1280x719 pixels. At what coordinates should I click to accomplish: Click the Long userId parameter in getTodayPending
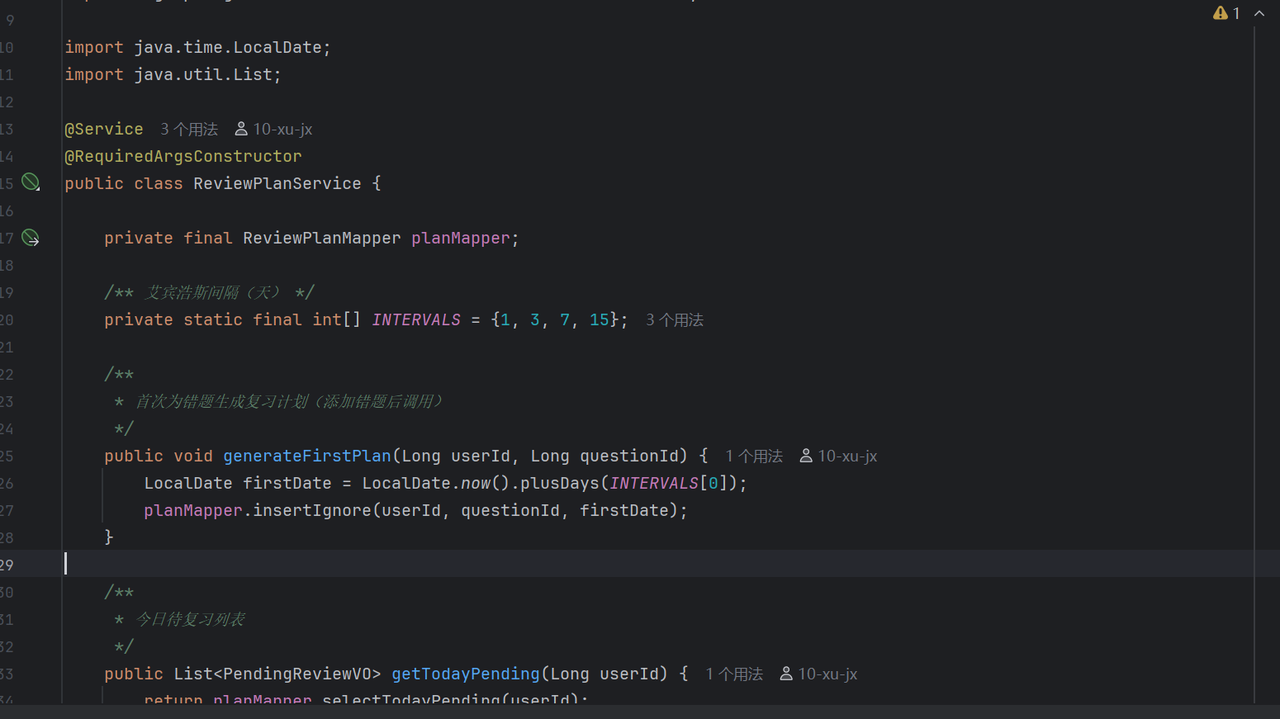609,674
